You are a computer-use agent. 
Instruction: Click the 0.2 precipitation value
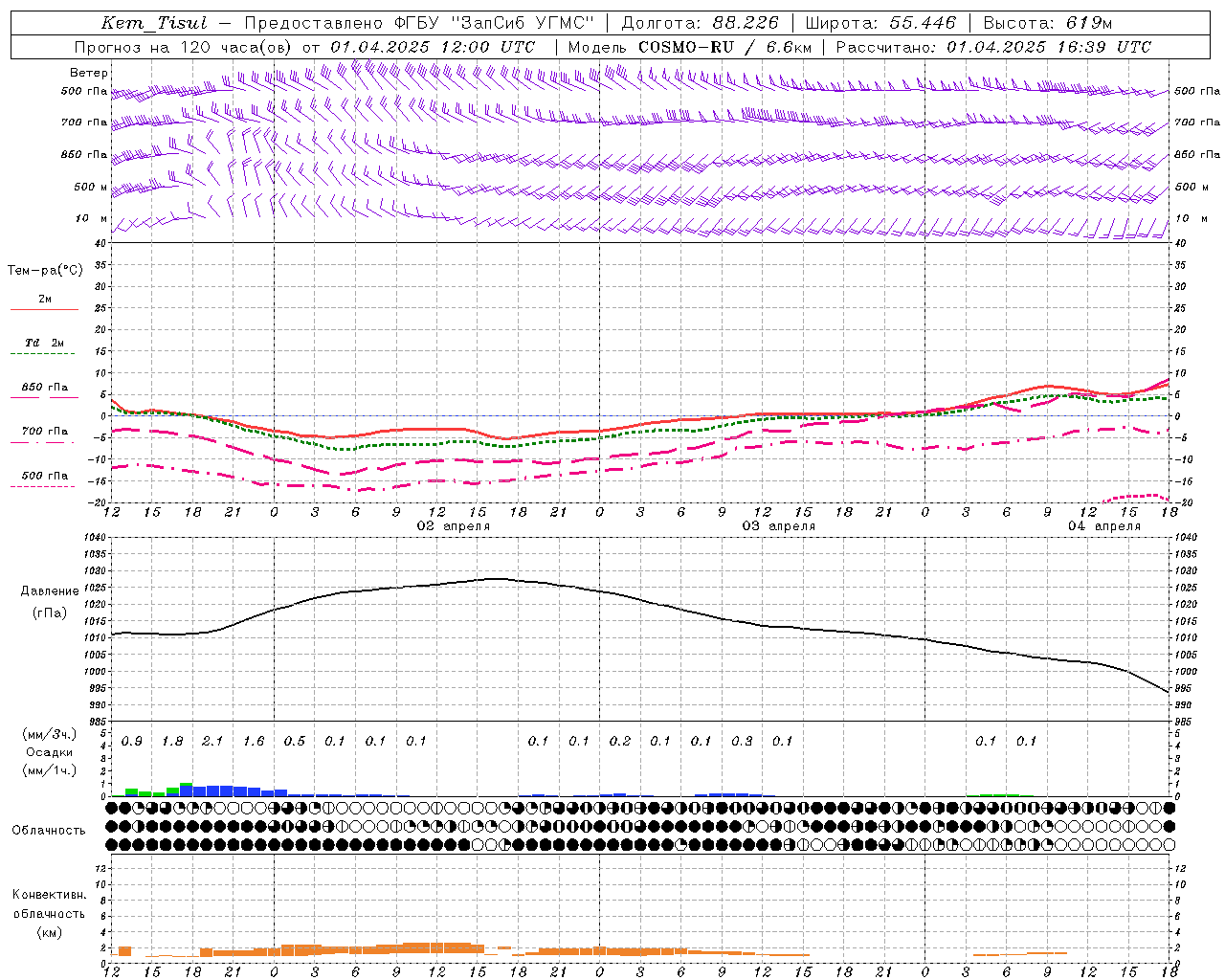tap(620, 741)
